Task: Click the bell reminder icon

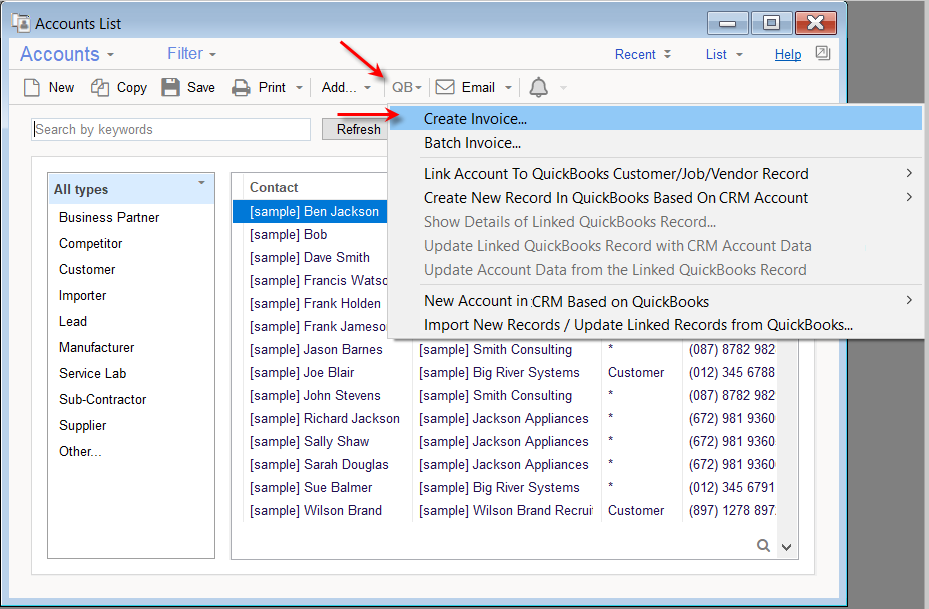Action: pos(538,88)
